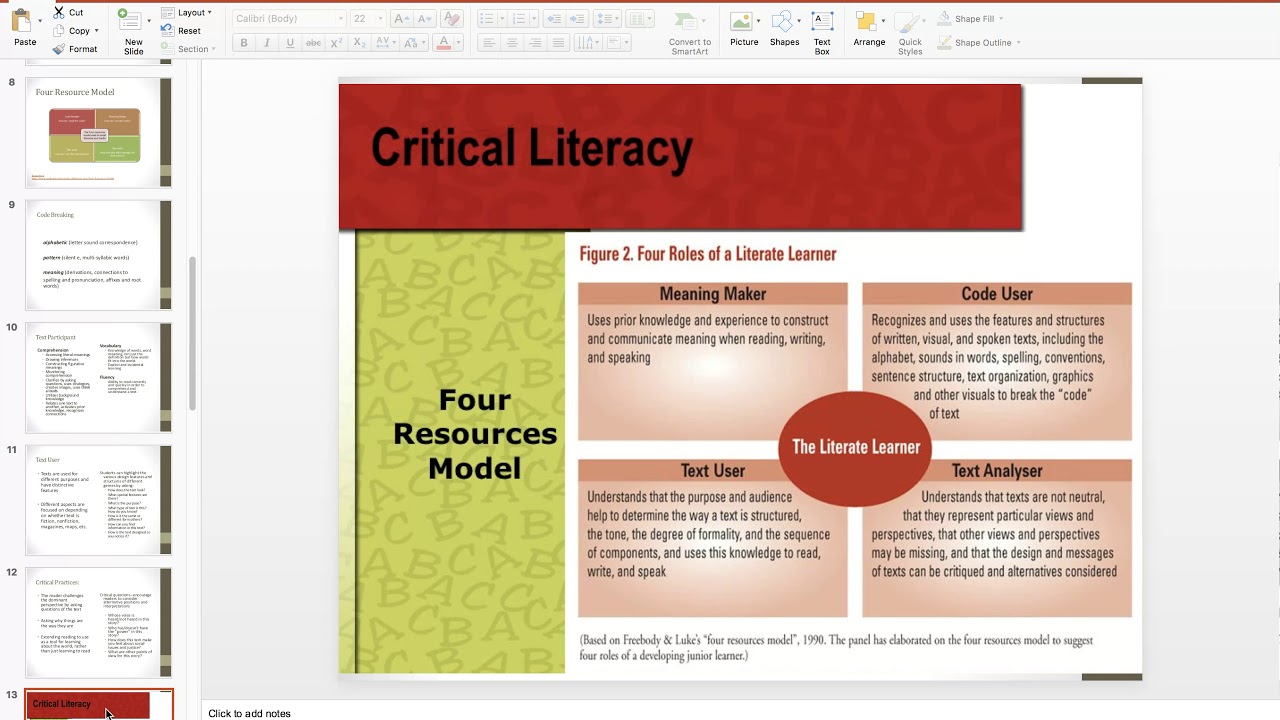Screen dimensions: 1280x720
Task: Open Quick Styles gallery
Action: tap(910, 32)
